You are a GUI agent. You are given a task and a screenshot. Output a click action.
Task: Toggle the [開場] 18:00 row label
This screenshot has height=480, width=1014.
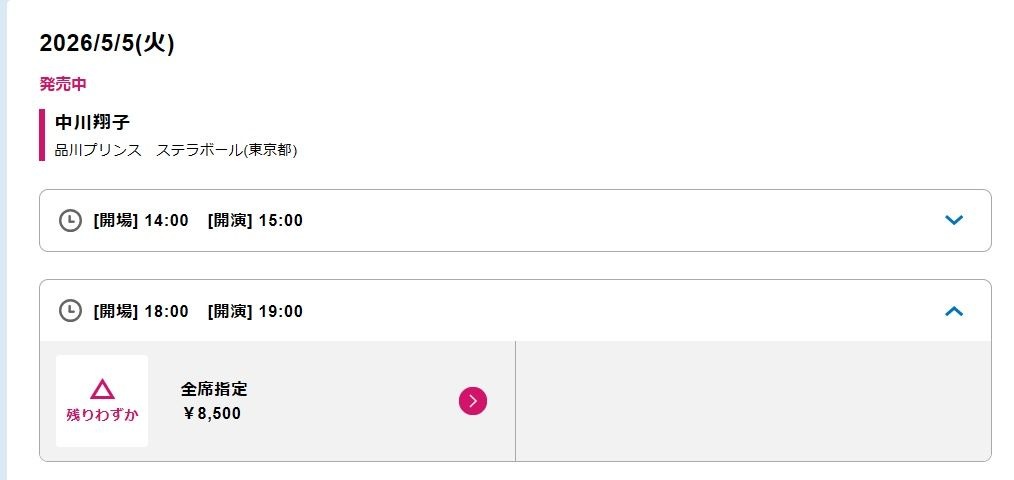click(x=141, y=311)
